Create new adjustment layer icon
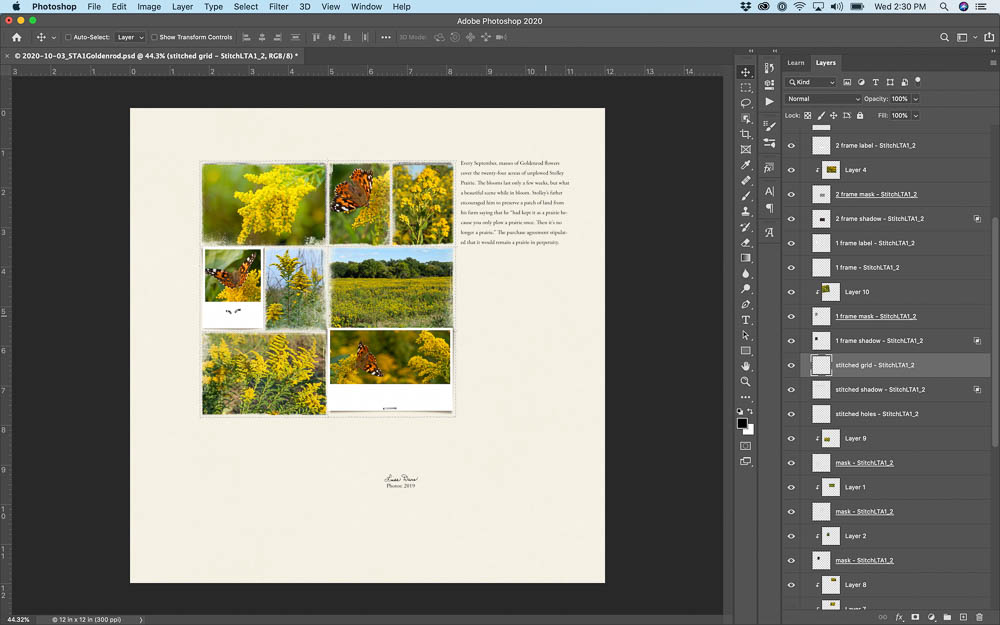1000x625 pixels. [931, 617]
